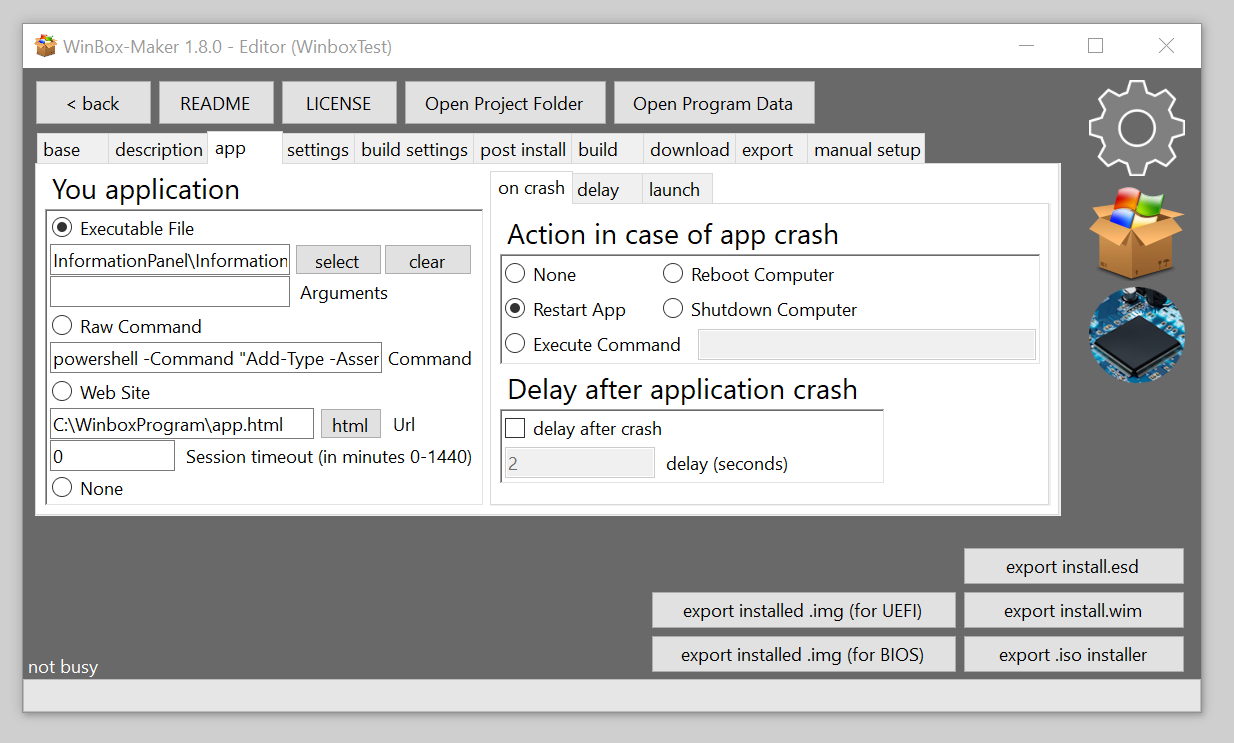Click export installed .img (for UEFI)
The image size is (1234, 743).
tap(803, 610)
